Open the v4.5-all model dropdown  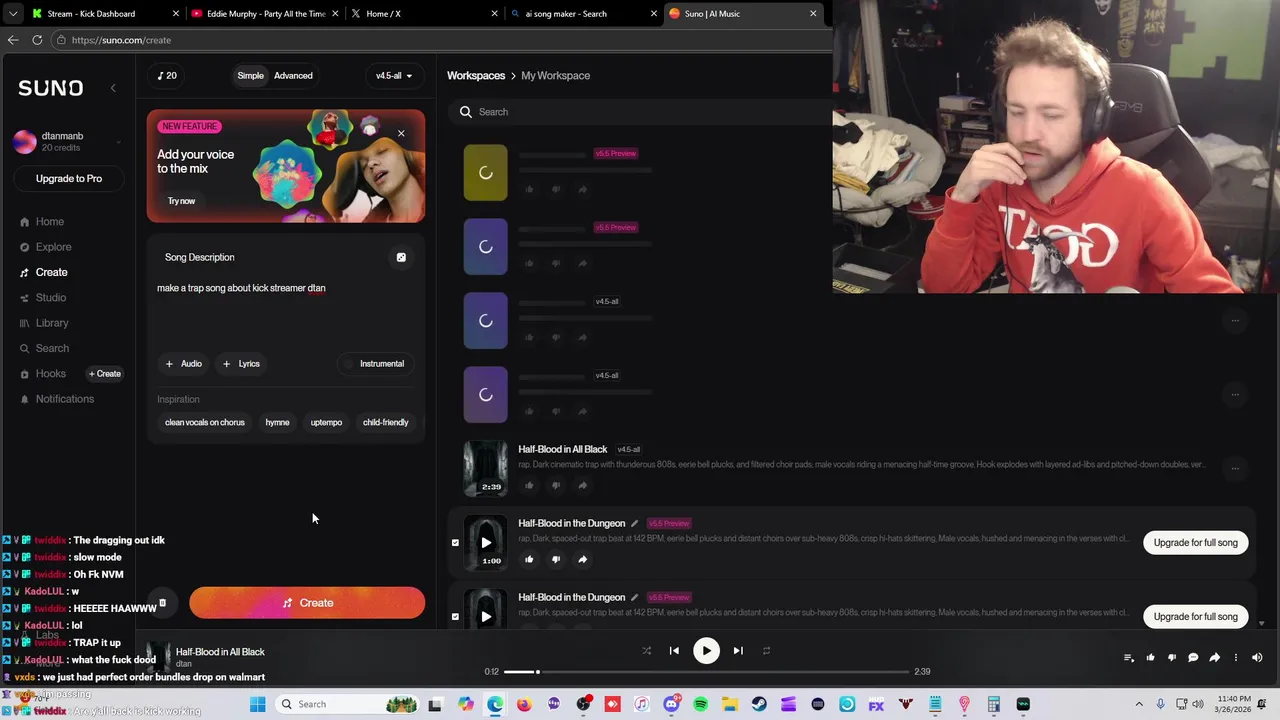[x=394, y=75]
